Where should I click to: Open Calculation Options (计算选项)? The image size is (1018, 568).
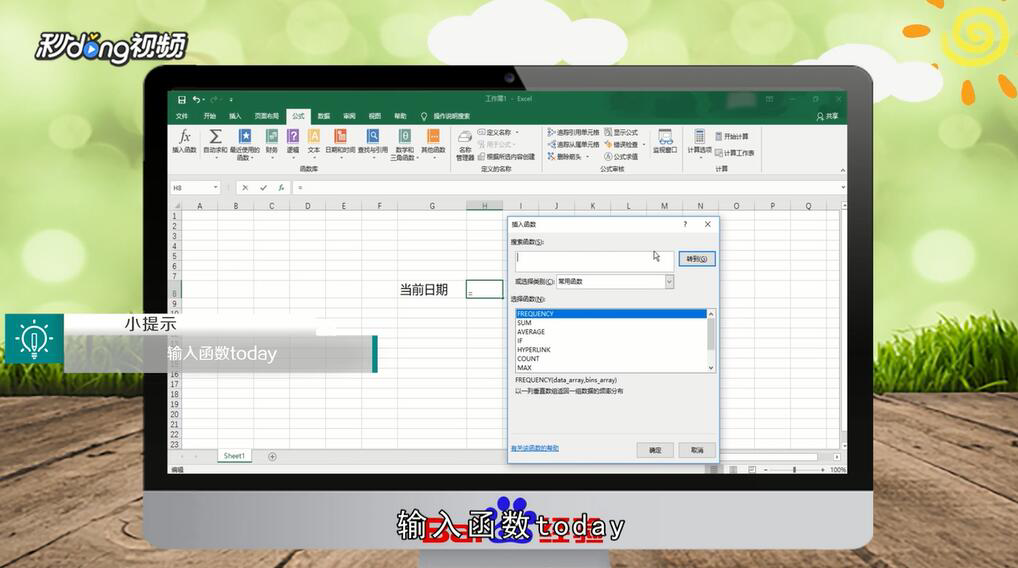699,143
